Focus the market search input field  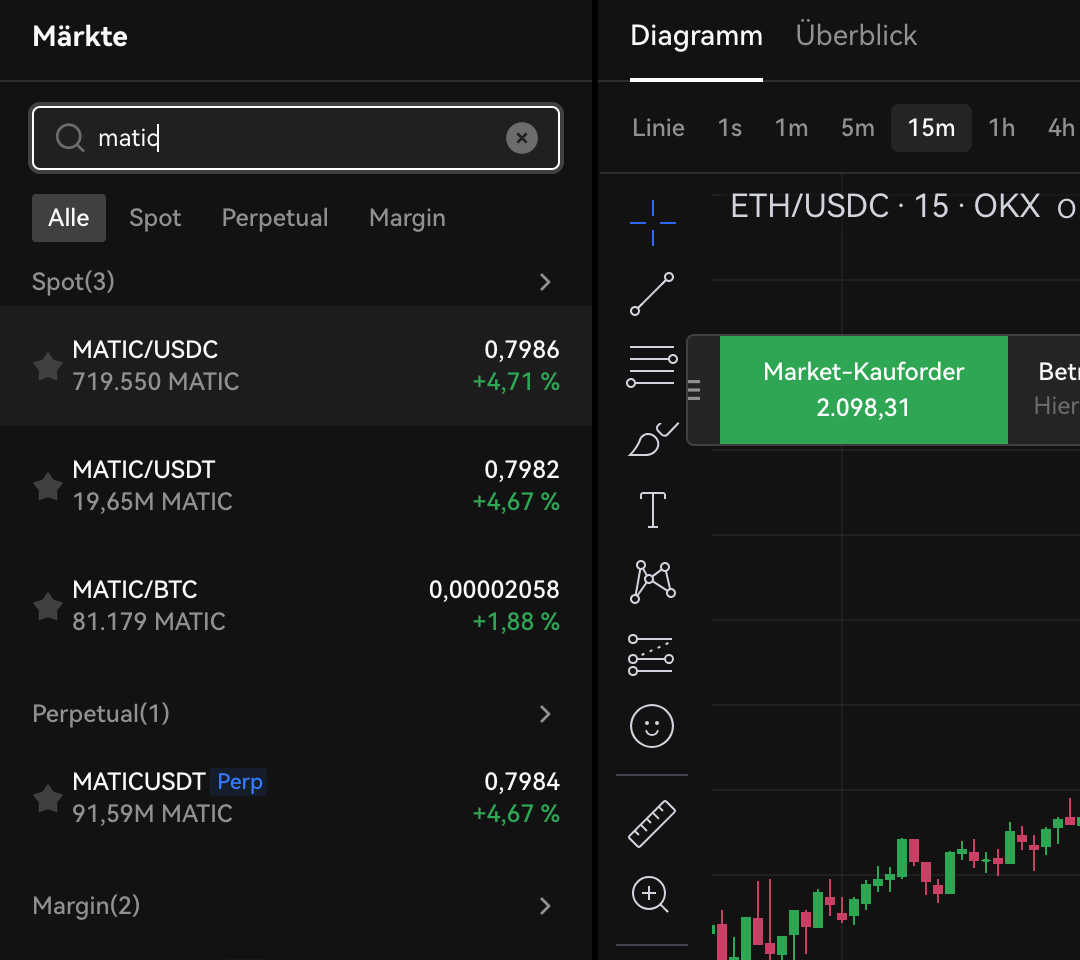tap(296, 138)
